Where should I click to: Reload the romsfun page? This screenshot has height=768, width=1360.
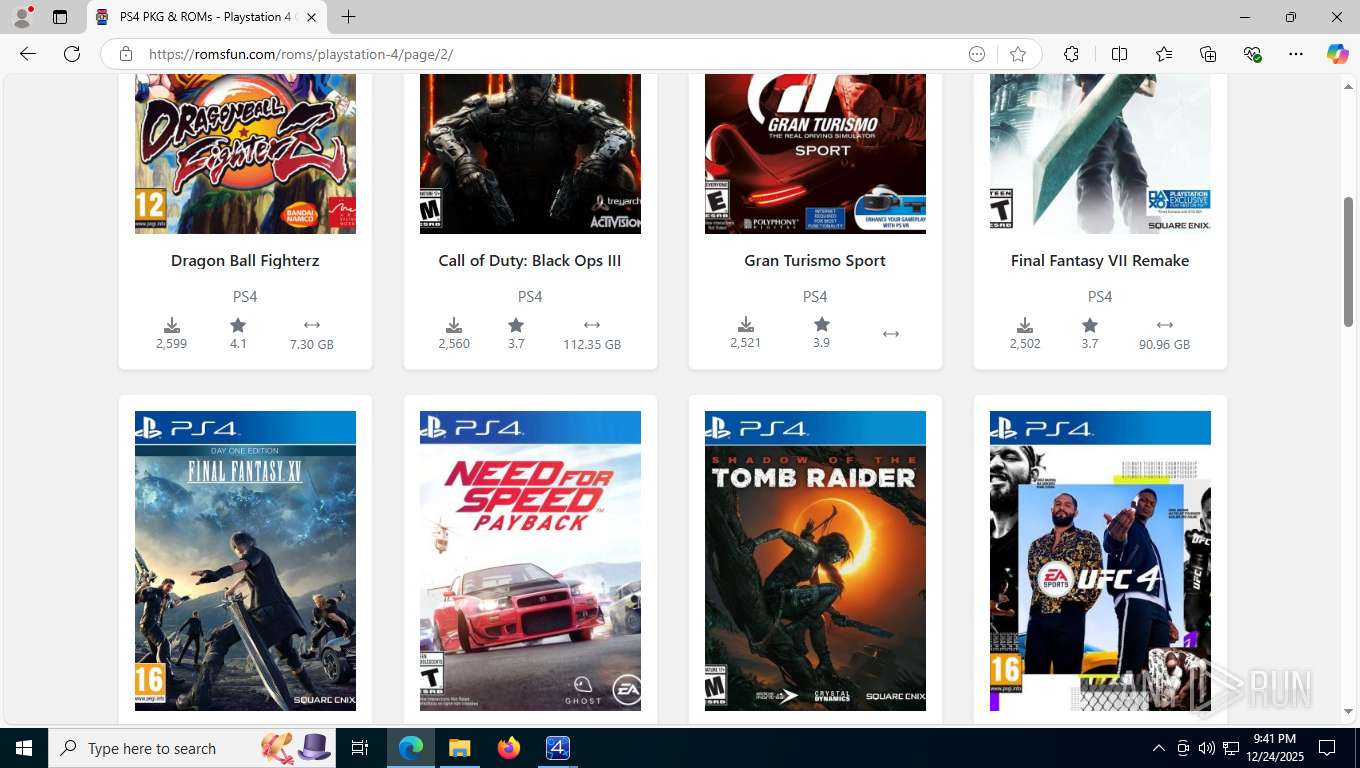pos(72,54)
